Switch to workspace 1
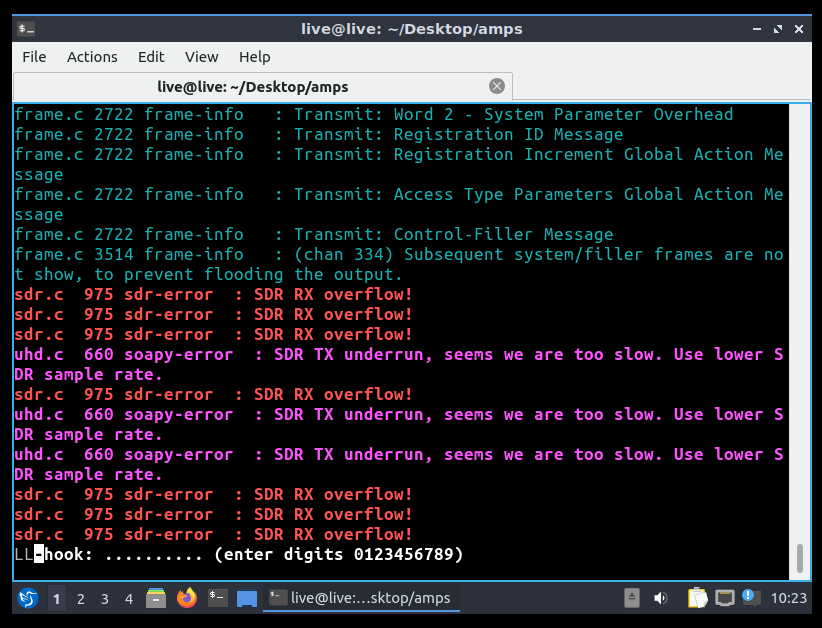The height and width of the screenshot is (628, 822). [x=57, y=599]
